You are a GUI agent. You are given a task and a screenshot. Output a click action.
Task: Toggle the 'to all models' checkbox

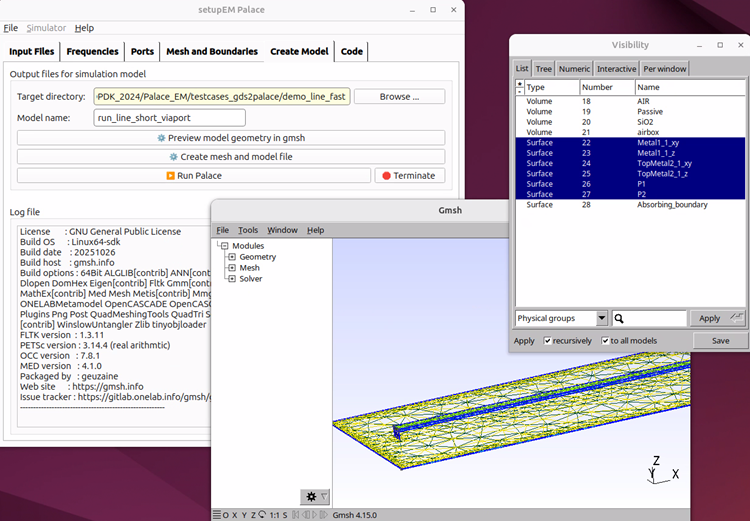(605, 341)
